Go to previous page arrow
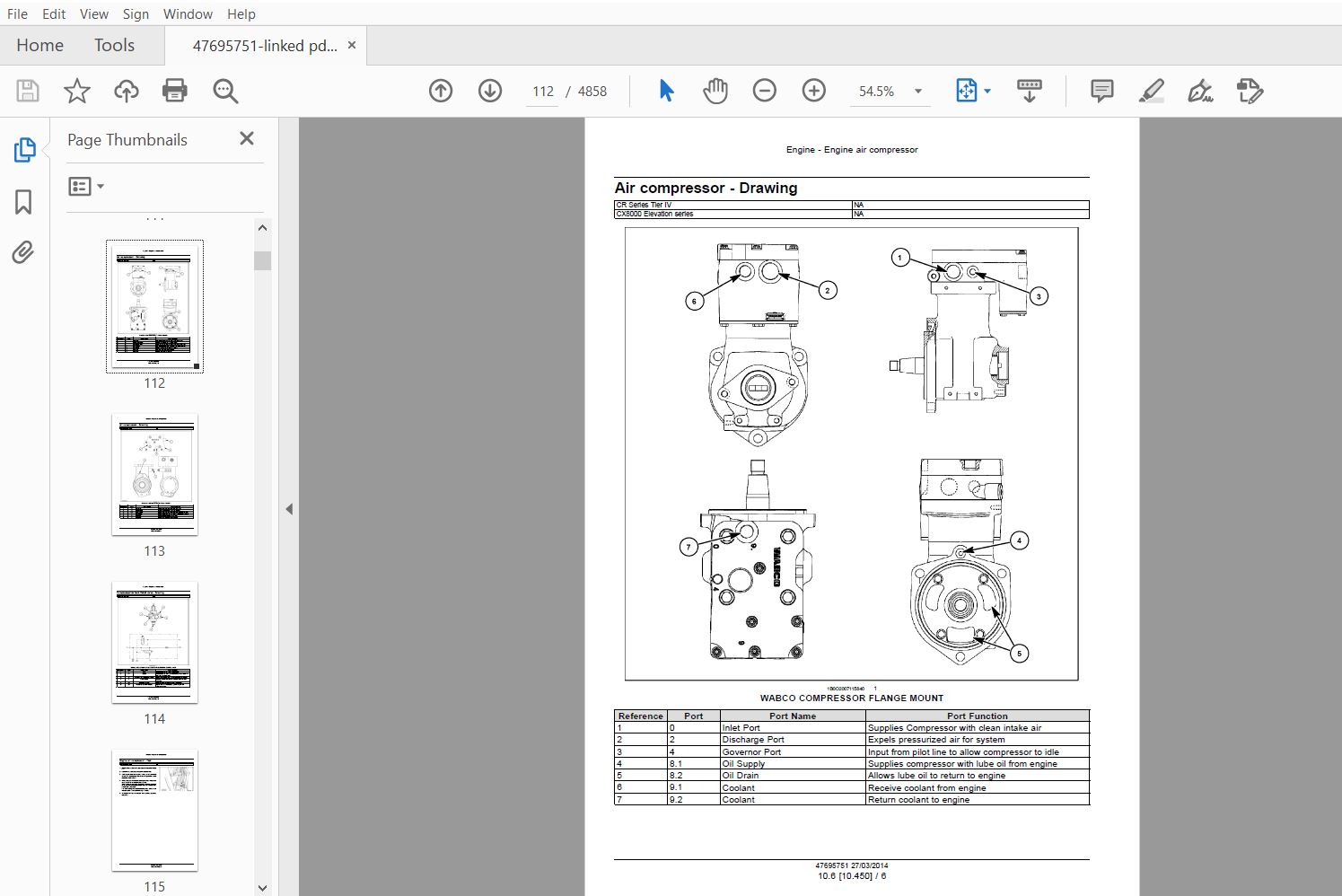The width and height of the screenshot is (1342, 896). pos(441,91)
